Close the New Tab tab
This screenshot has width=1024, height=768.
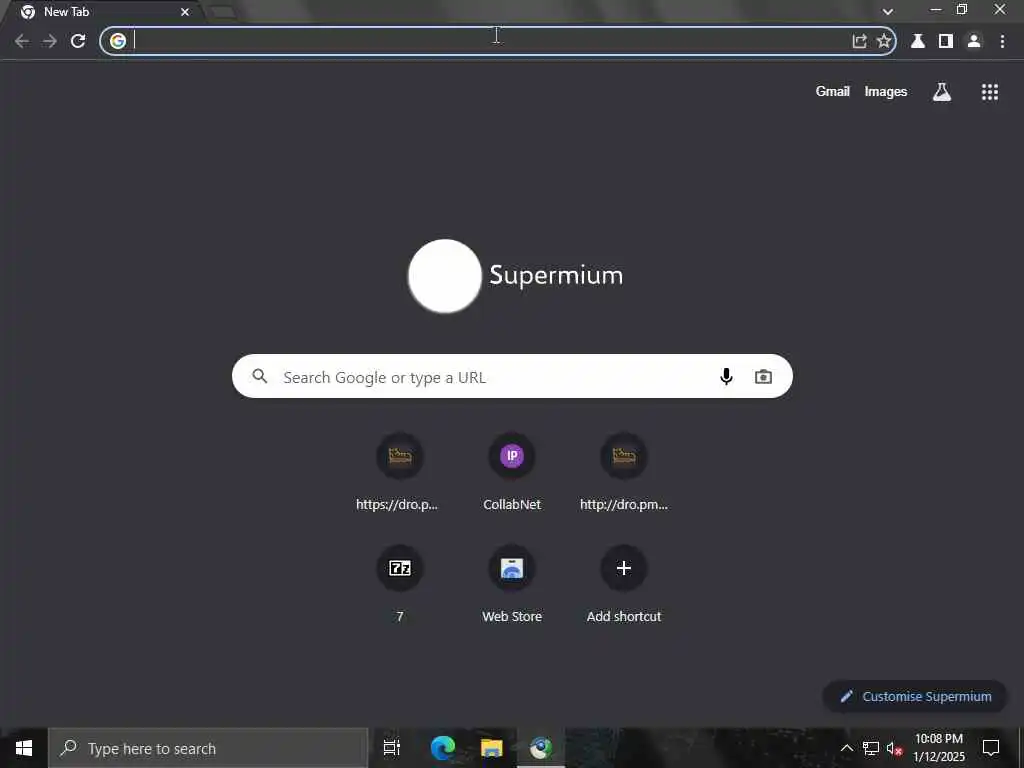point(185,12)
